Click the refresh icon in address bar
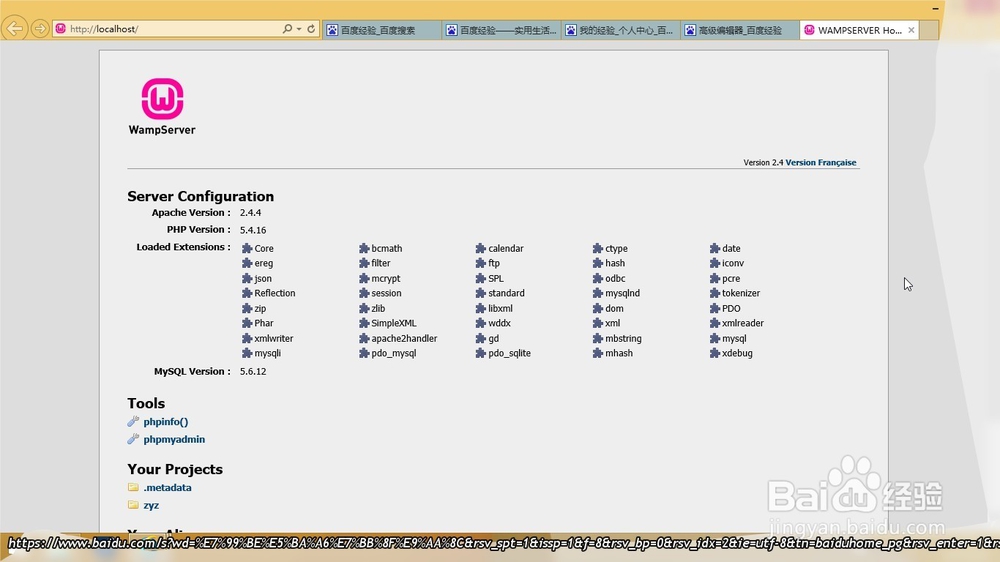This screenshot has width=1000, height=562. 311,29
